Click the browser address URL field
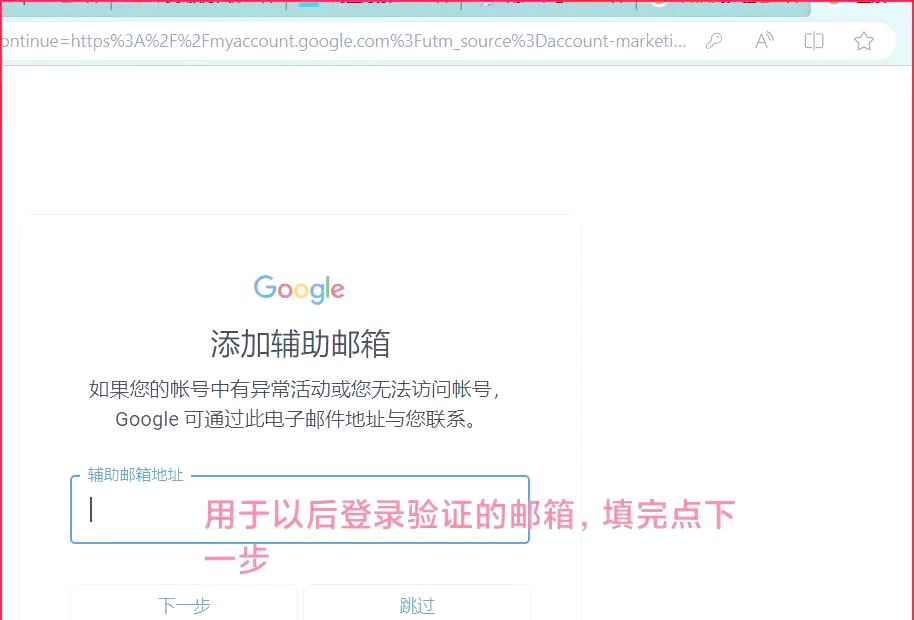Image resolution: width=914 pixels, height=620 pixels. (344, 41)
